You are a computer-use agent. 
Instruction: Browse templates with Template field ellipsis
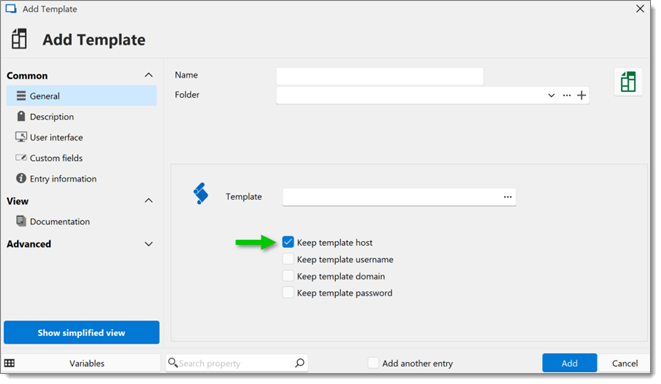tap(508, 197)
